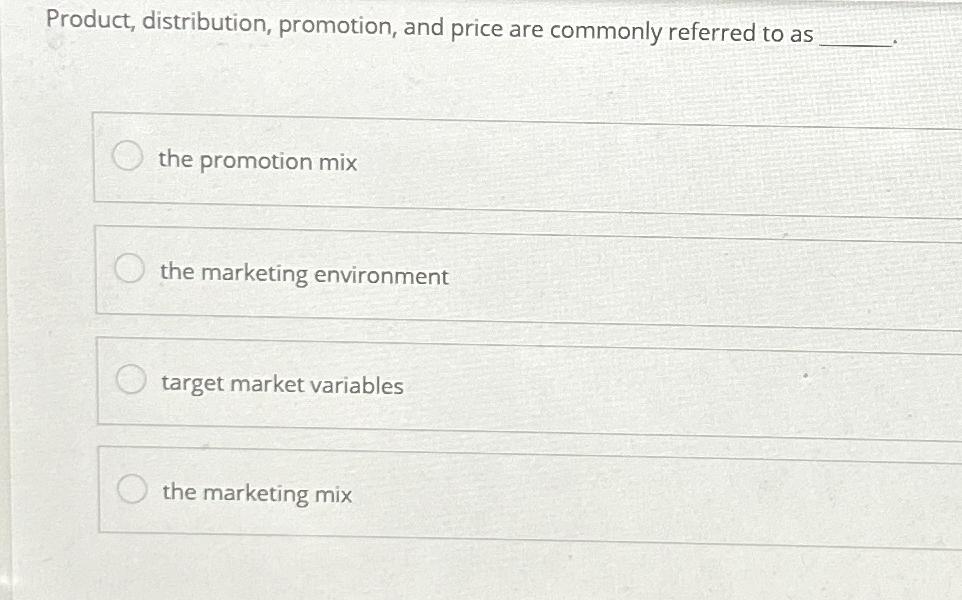Click the word 'variables' in third option

356,386
